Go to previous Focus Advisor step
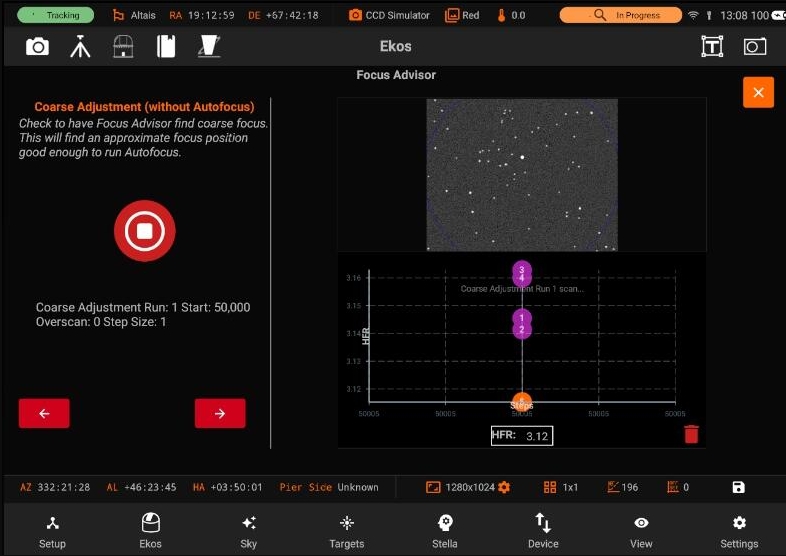 44,413
